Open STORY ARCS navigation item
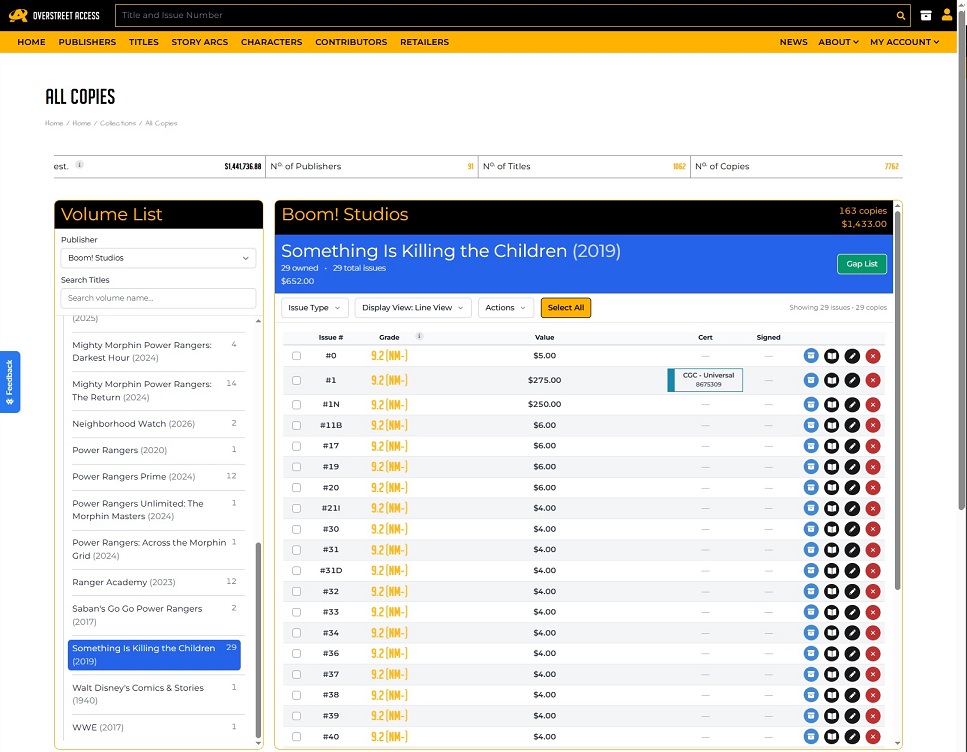Screen dimensions: 967x752 click(x=200, y=42)
